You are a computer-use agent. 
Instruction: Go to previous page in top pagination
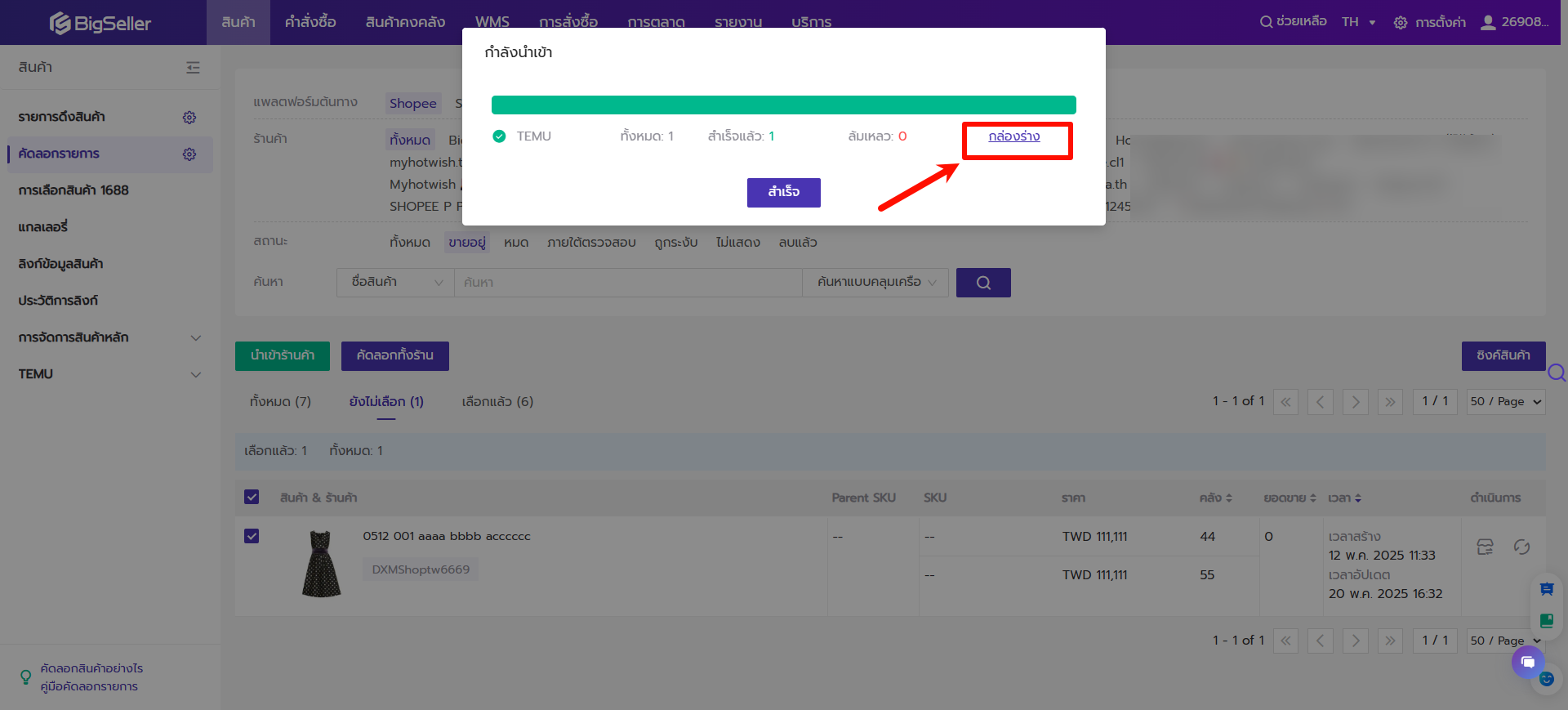1321,402
